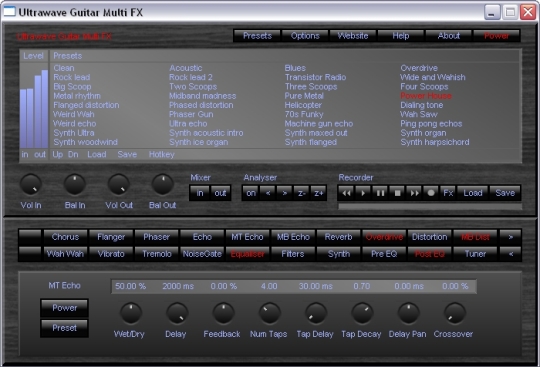Stop the recorder with the square button
540x367 pixels.
(x=397, y=193)
